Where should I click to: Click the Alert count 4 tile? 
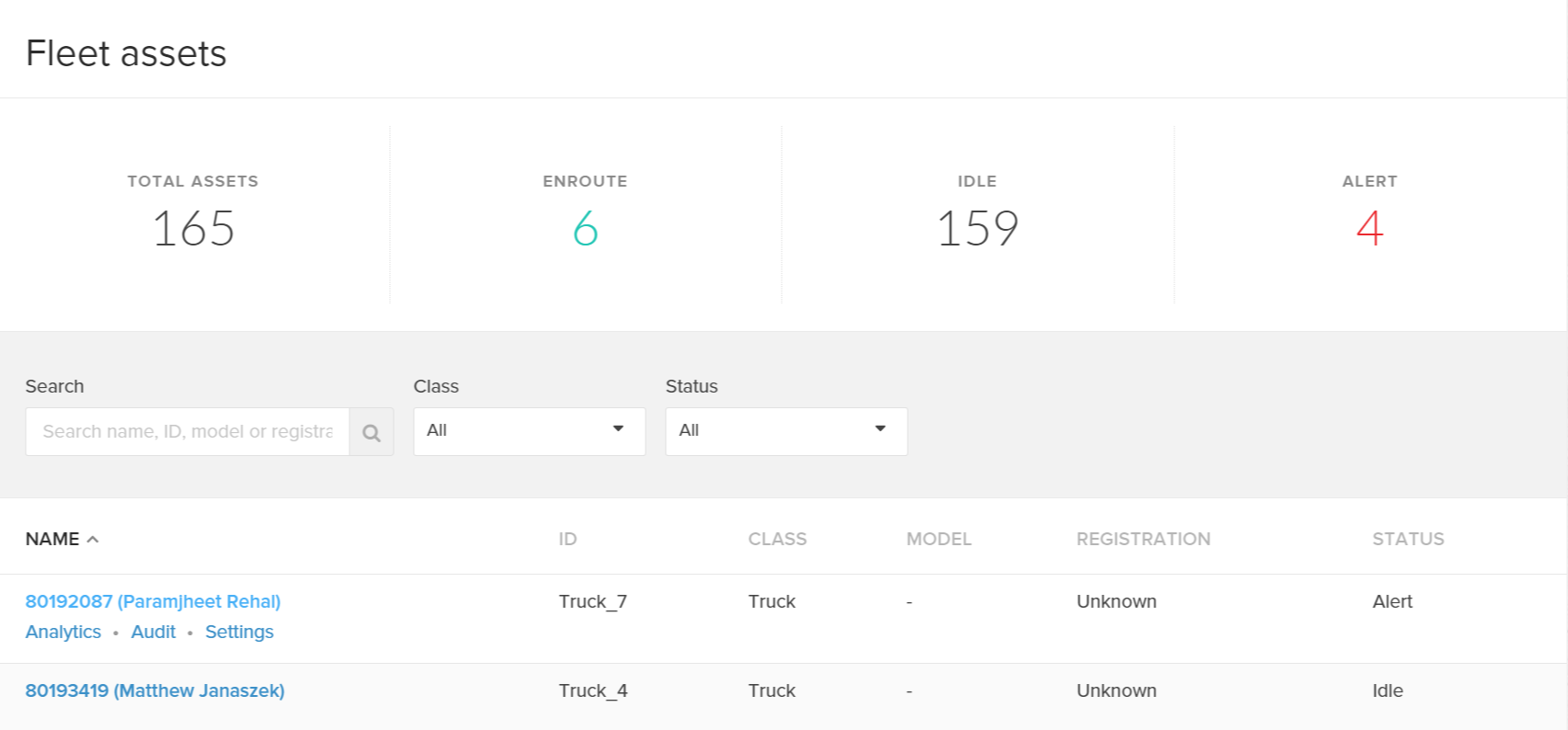point(1369,214)
